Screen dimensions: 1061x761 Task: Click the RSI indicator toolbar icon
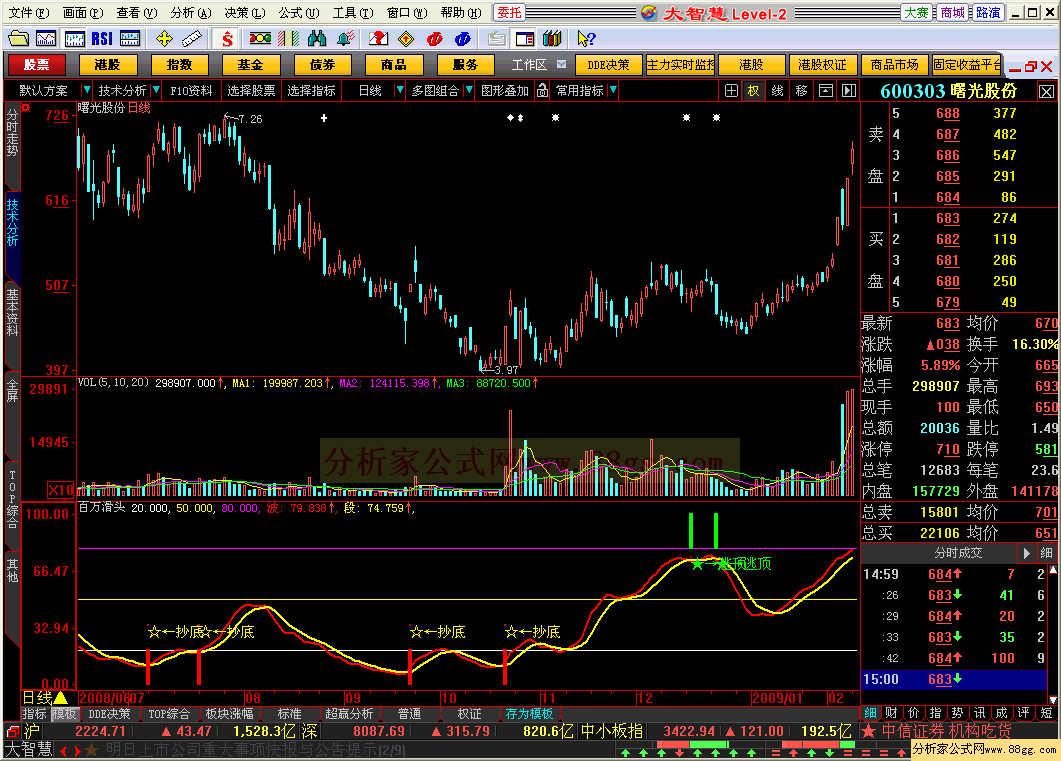[102, 39]
